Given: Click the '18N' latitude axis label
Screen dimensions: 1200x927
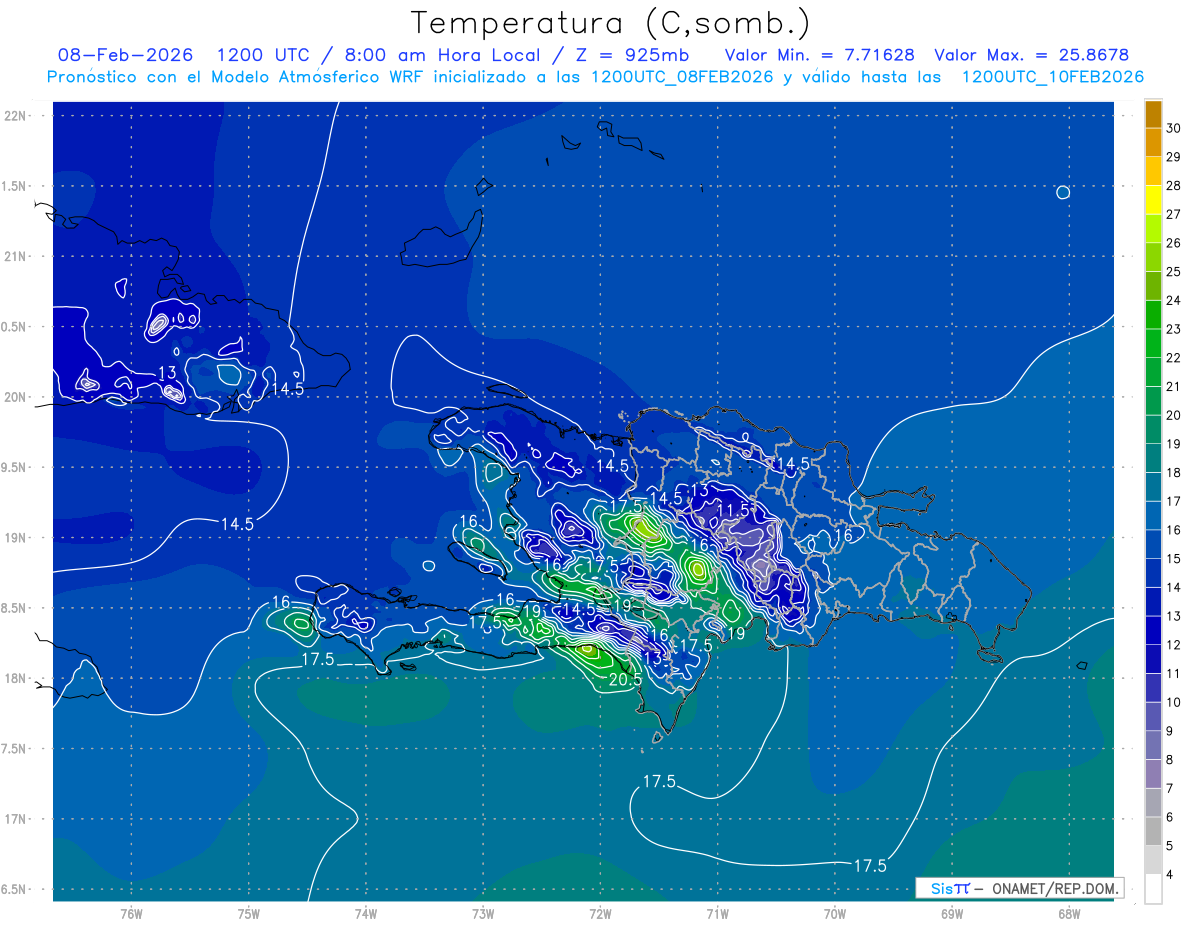Looking at the screenshot, I should coord(17,678).
